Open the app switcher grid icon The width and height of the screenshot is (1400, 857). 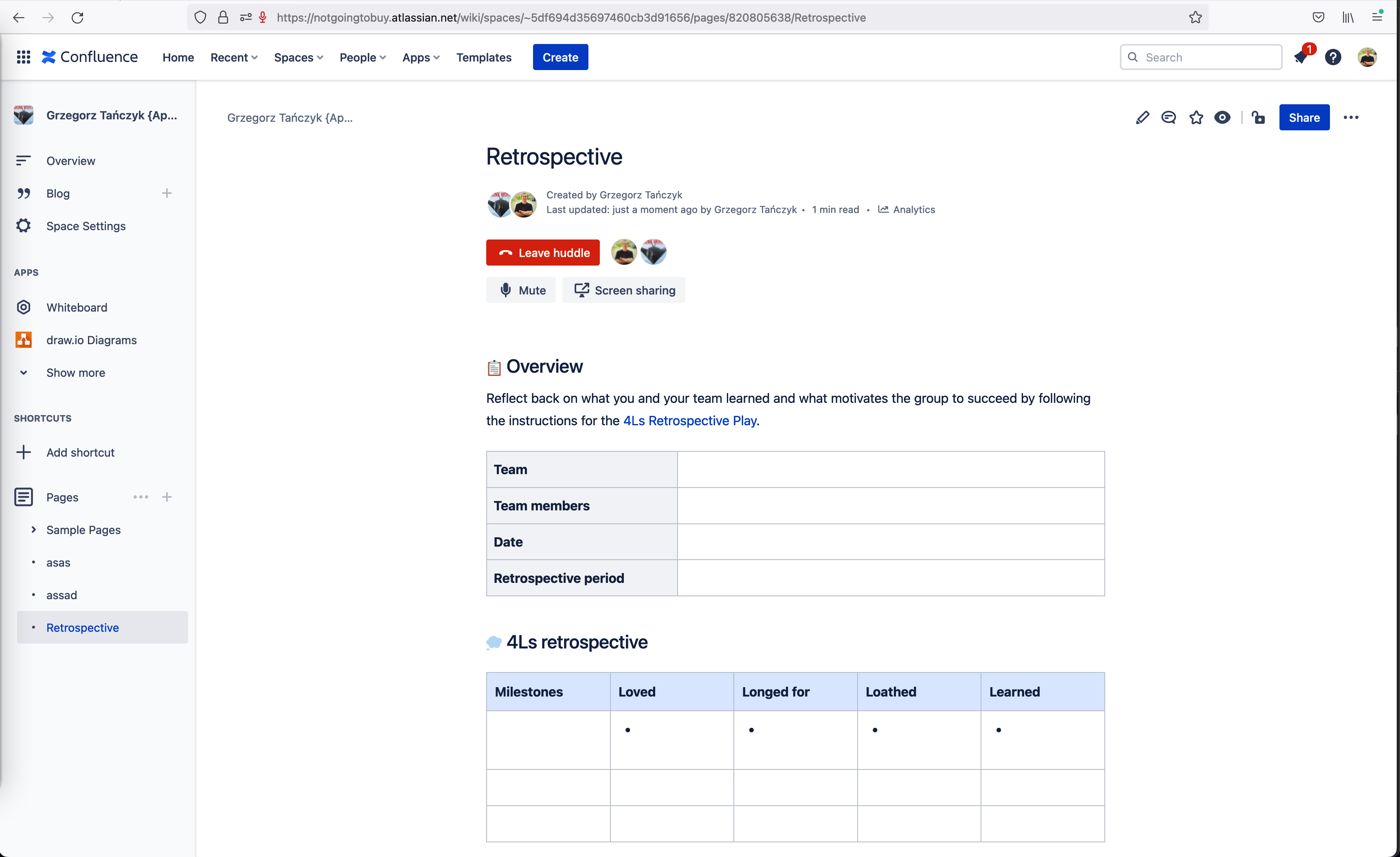(23, 57)
